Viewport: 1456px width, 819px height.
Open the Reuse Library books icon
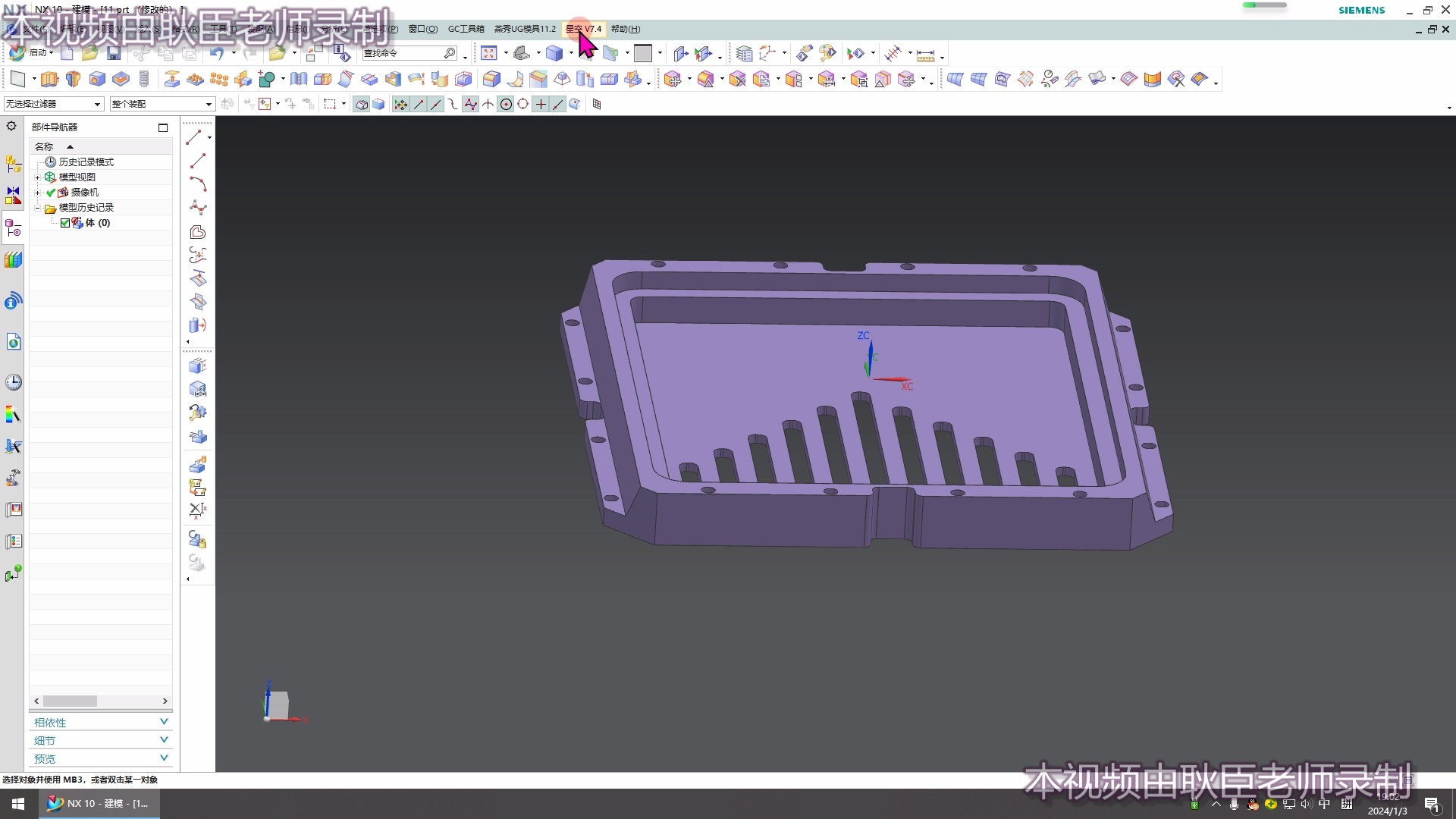pyautogui.click(x=14, y=260)
